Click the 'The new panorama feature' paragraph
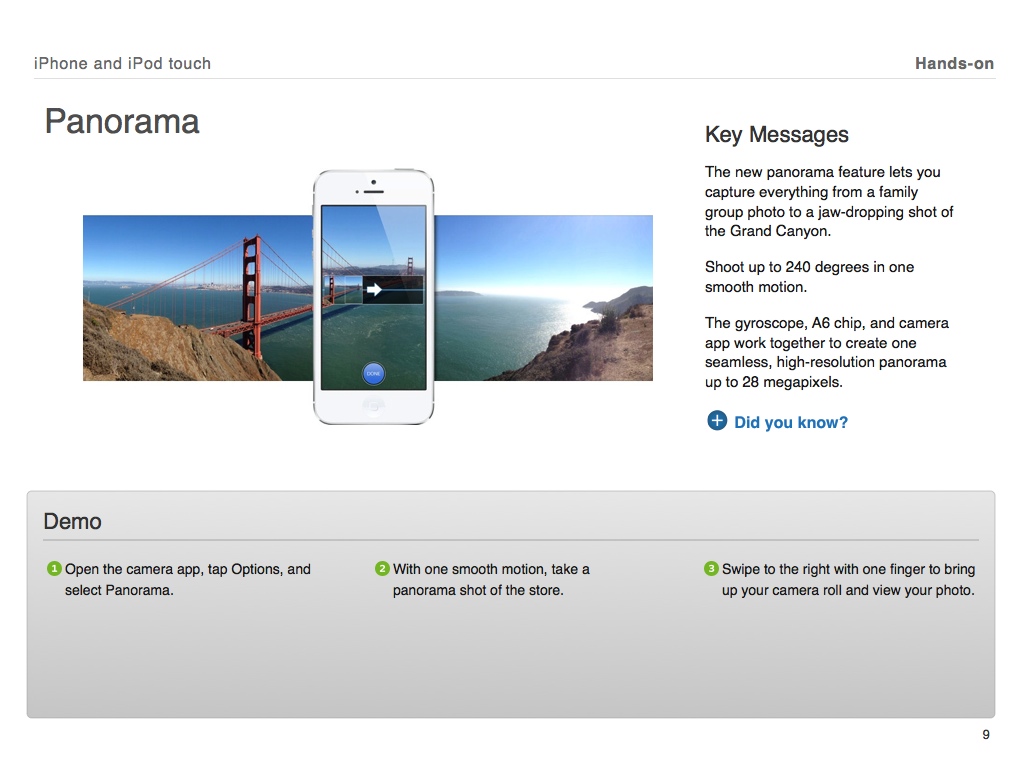The image size is (1024, 768). (829, 201)
